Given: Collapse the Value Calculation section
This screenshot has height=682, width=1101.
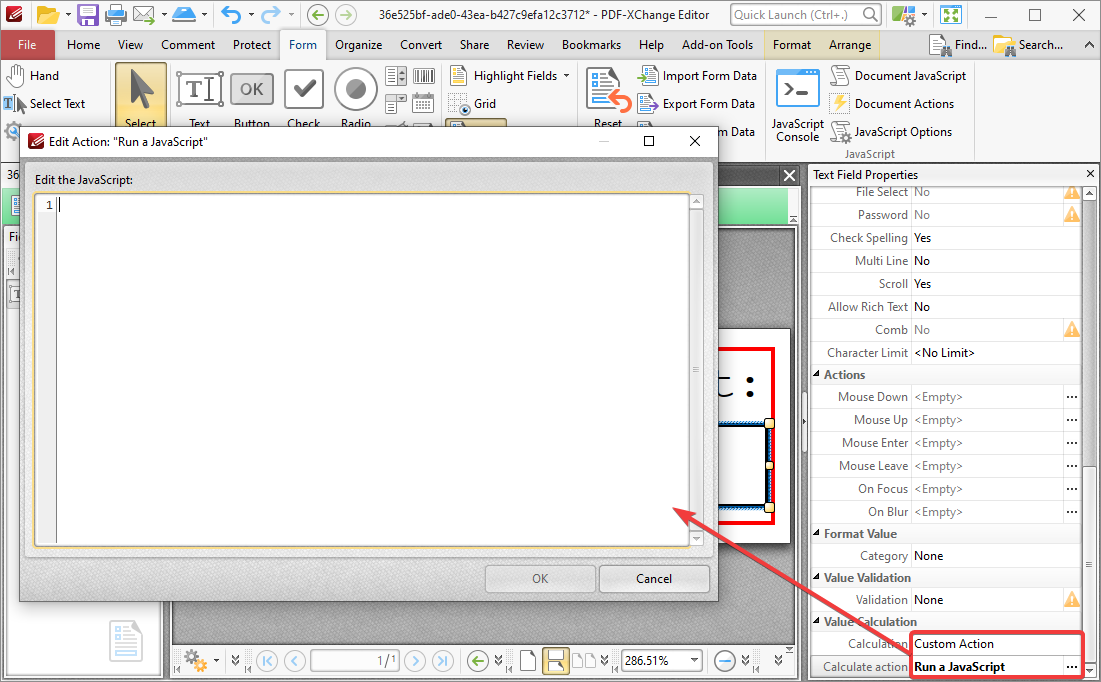Looking at the screenshot, I should tap(817, 621).
